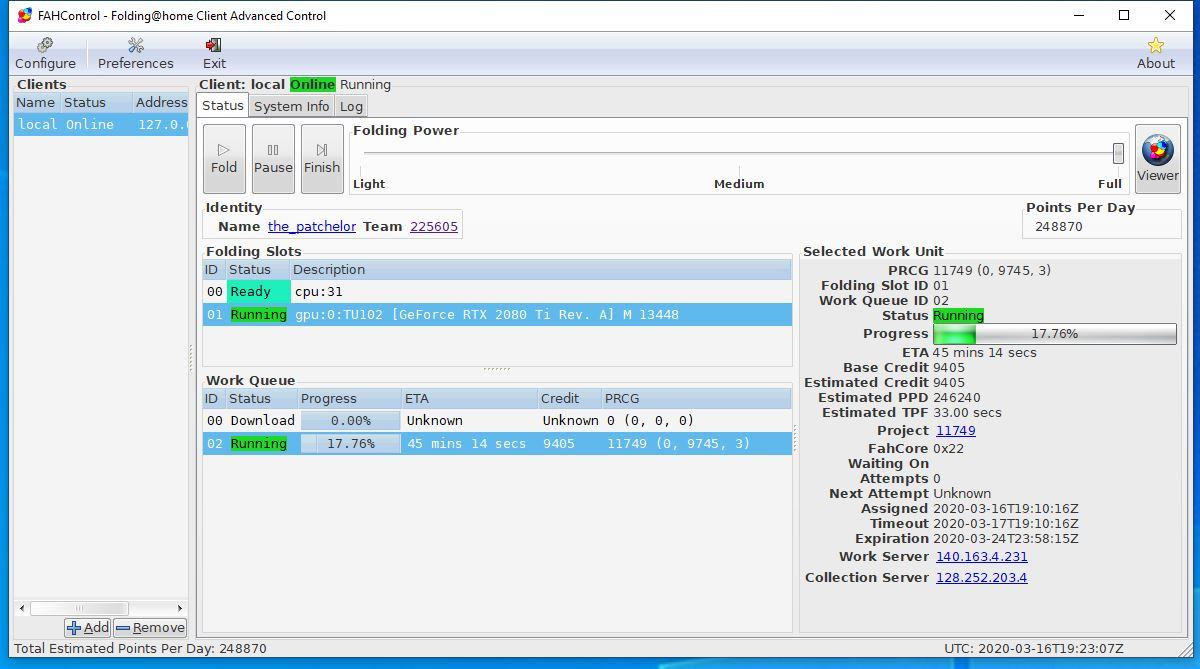
Task: Select the local client row
Action: click(x=101, y=125)
